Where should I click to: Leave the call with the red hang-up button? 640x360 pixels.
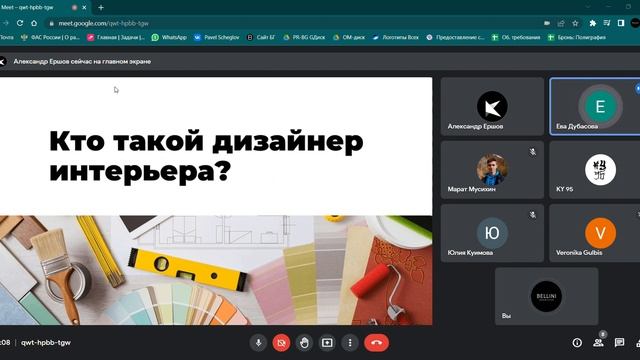[376, 342]
